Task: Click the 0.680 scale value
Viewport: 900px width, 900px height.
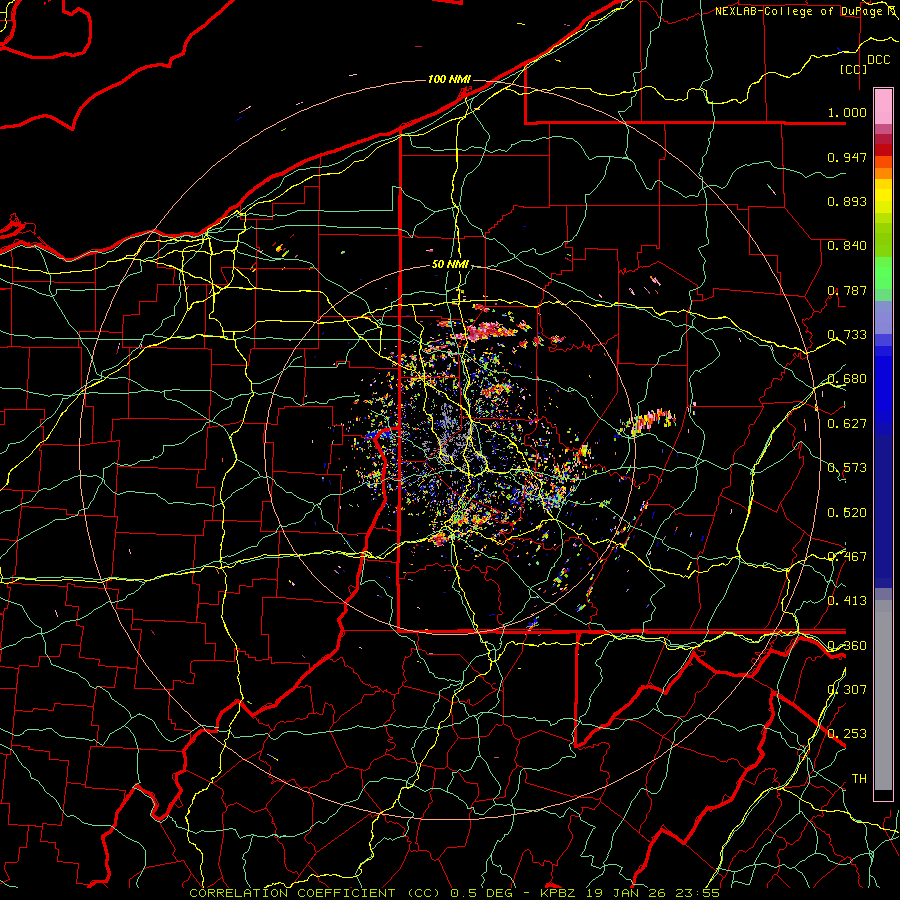Action: 847,379
